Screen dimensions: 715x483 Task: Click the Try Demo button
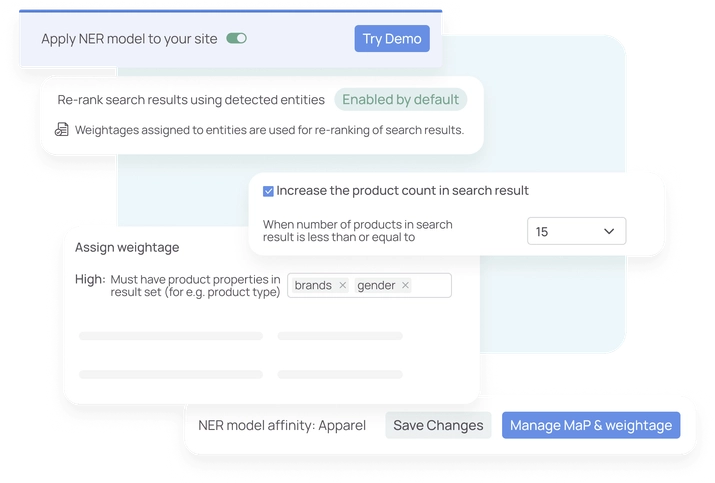[x=392, y=39]
